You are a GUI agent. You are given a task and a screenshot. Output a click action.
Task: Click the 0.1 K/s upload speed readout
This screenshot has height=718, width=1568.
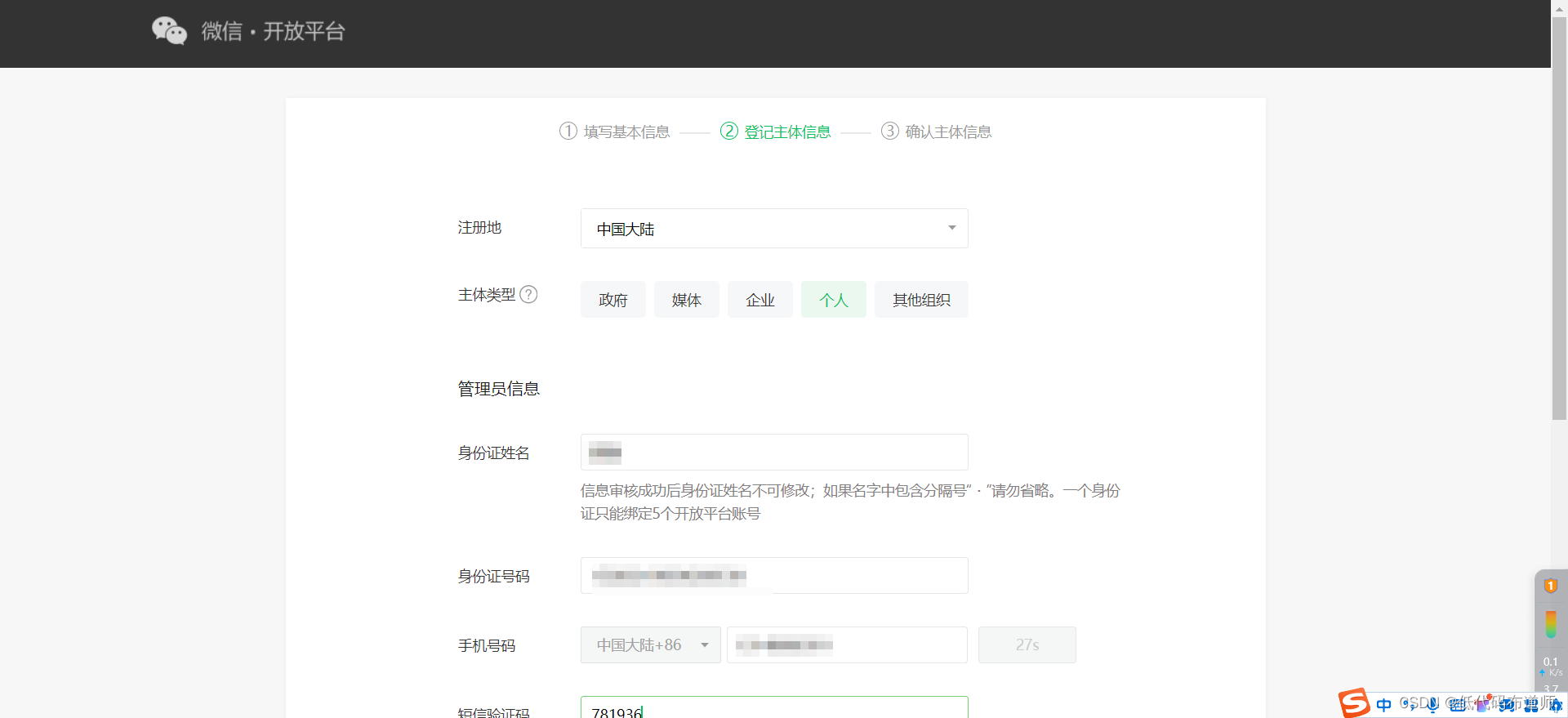tap(1551, 667)
